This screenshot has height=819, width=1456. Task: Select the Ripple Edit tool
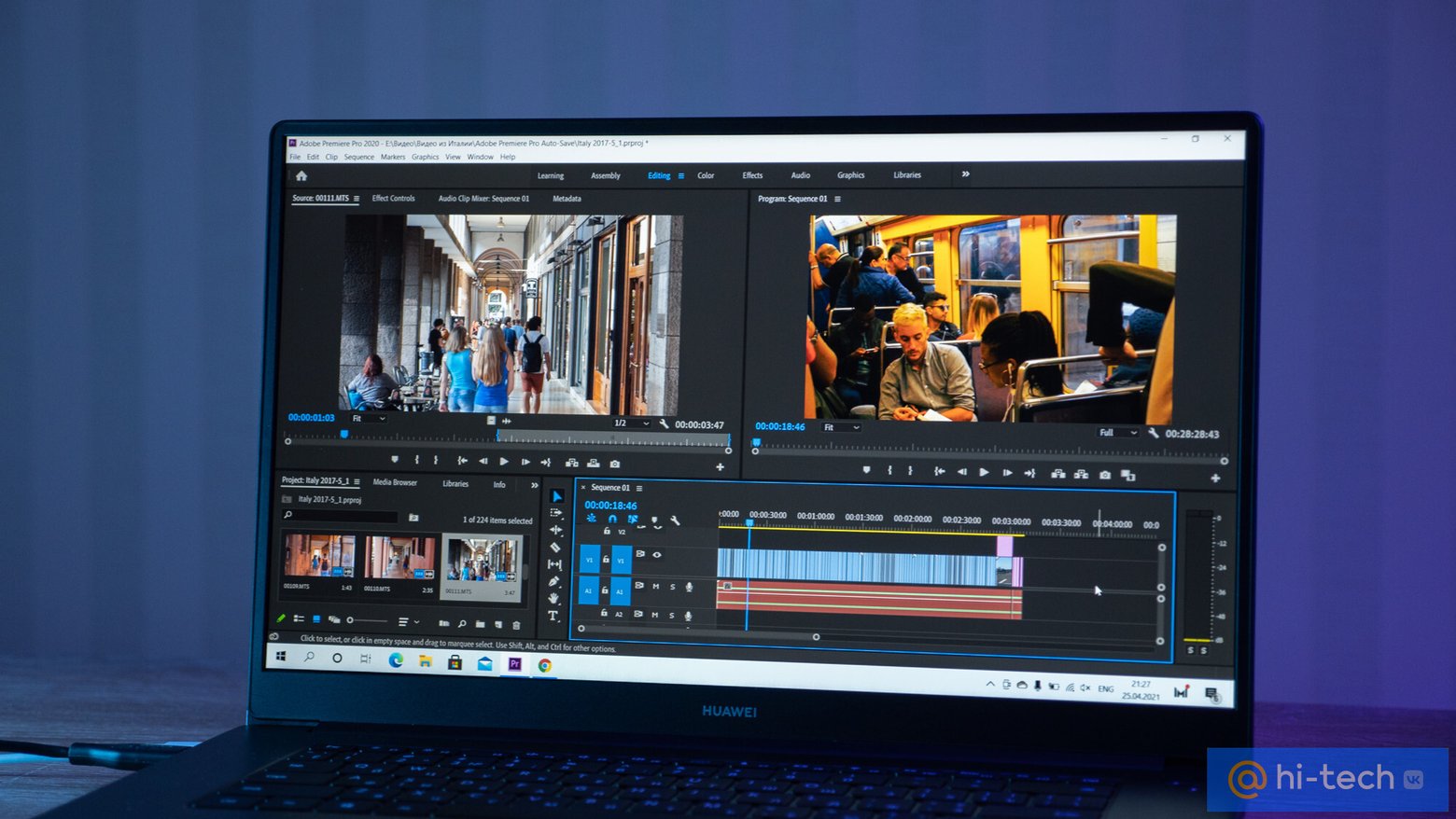pos(555,530)
